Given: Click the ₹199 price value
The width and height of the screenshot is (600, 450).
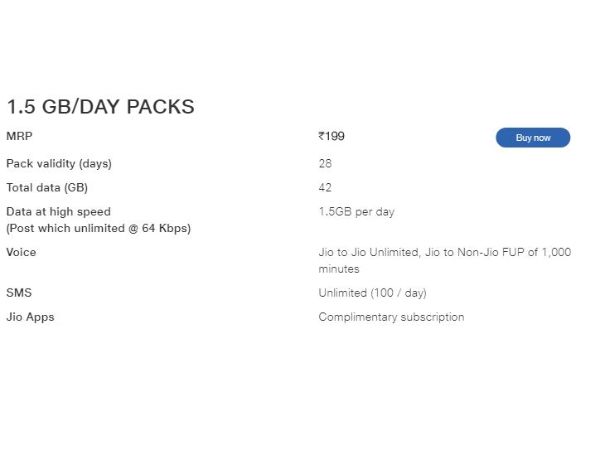Looking at the screenshot, I should (x=332, y=137).
